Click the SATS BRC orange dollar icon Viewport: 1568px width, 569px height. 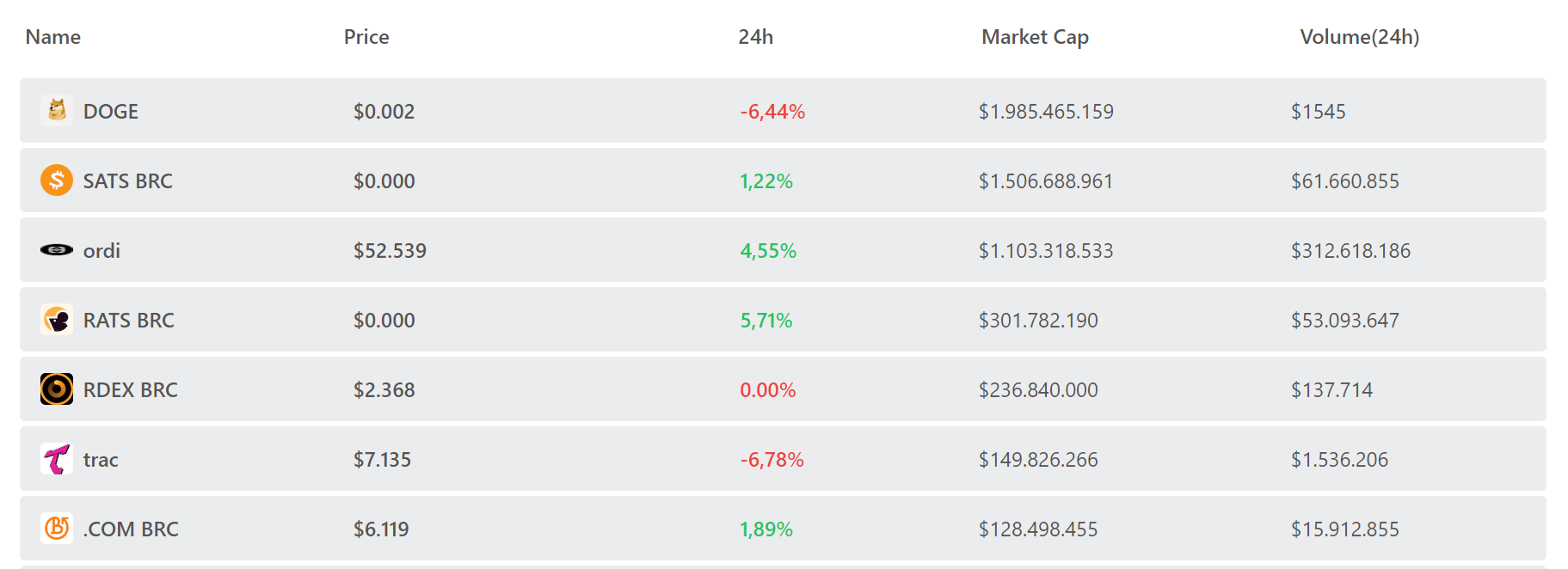[57, 180]
